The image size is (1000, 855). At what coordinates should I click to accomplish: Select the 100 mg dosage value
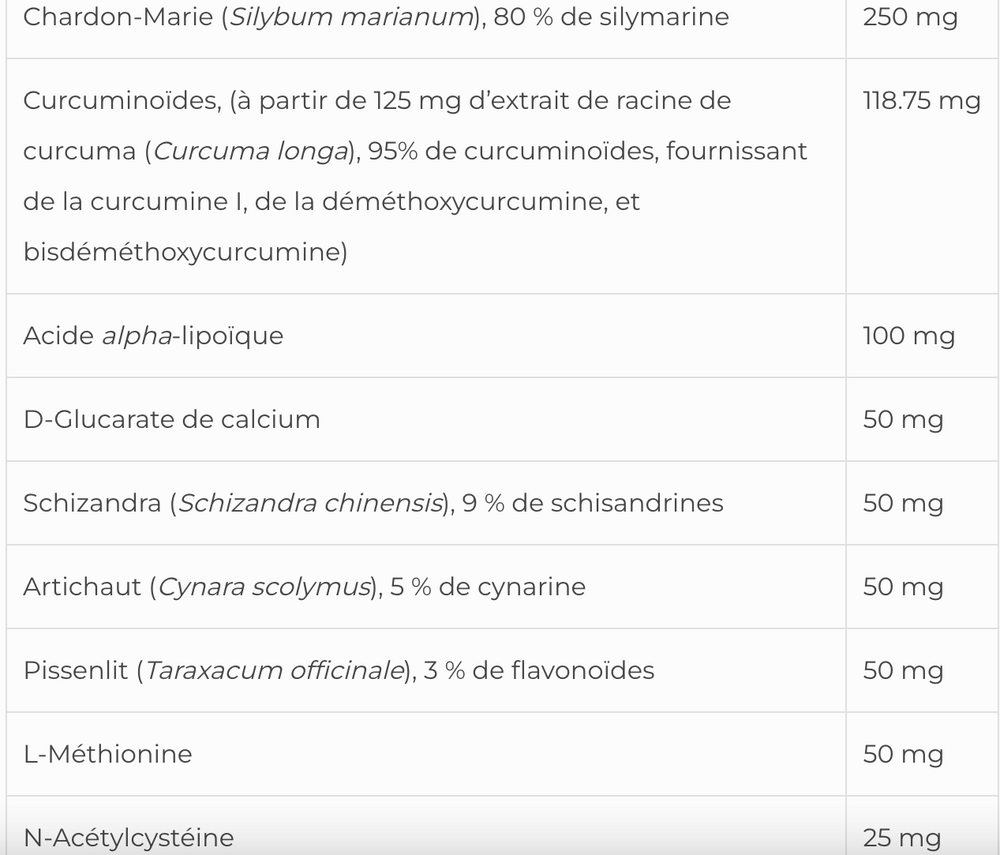(908, 336)
